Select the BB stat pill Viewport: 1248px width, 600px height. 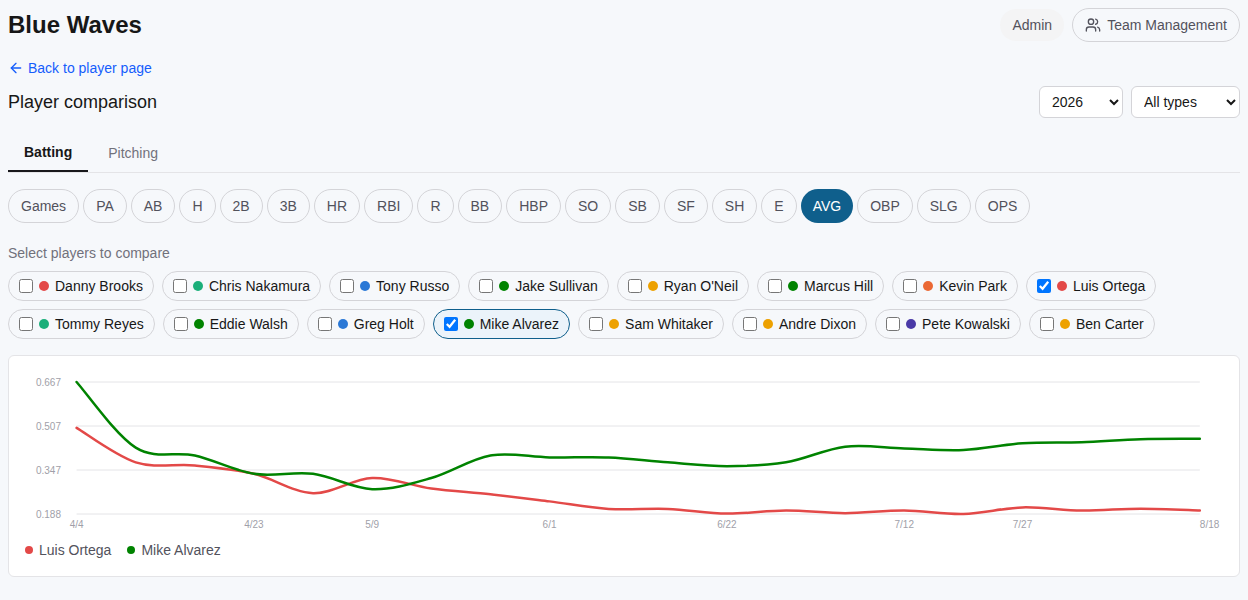coord(480,206)
